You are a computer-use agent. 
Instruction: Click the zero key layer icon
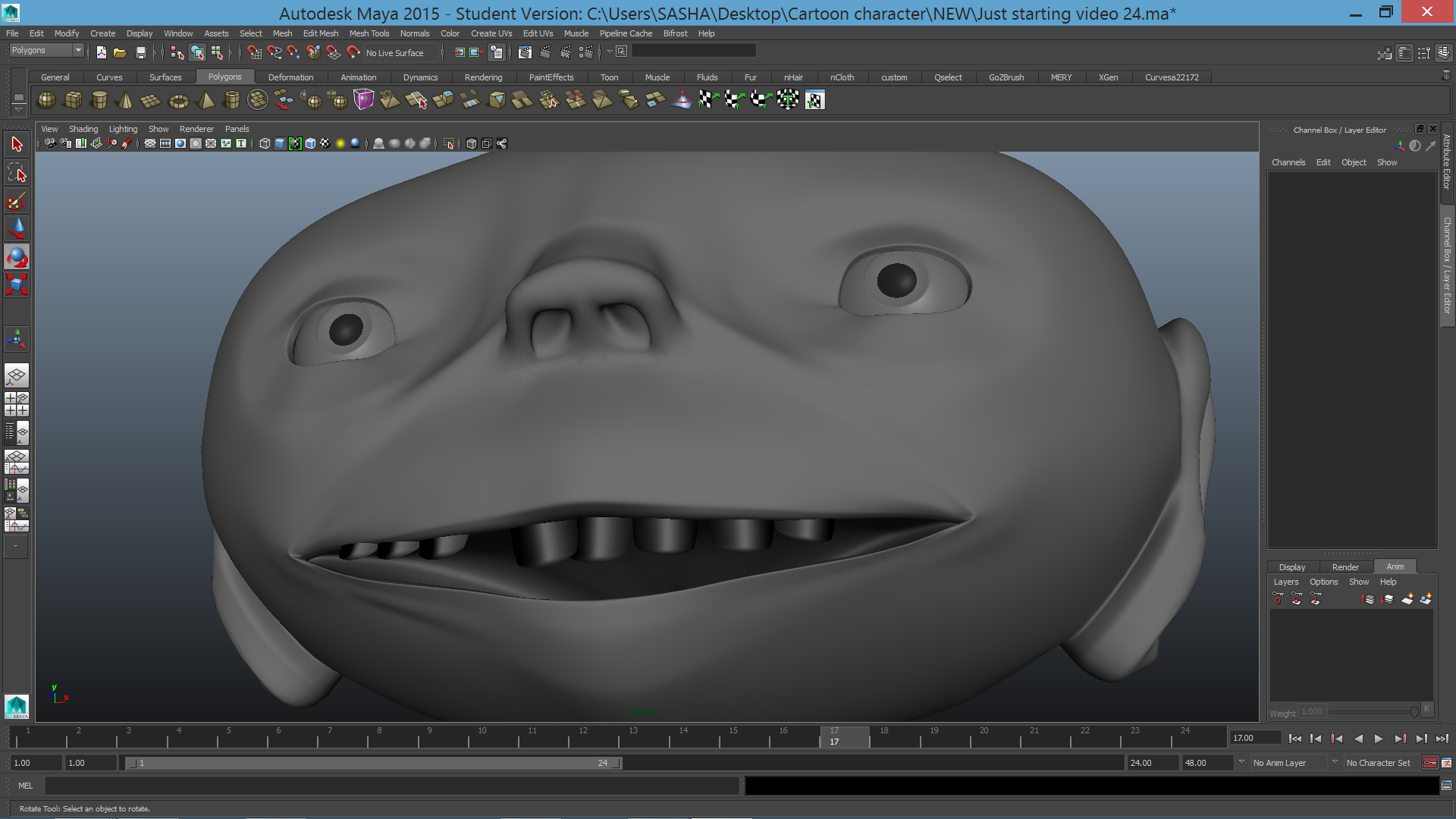point(1278,599)
